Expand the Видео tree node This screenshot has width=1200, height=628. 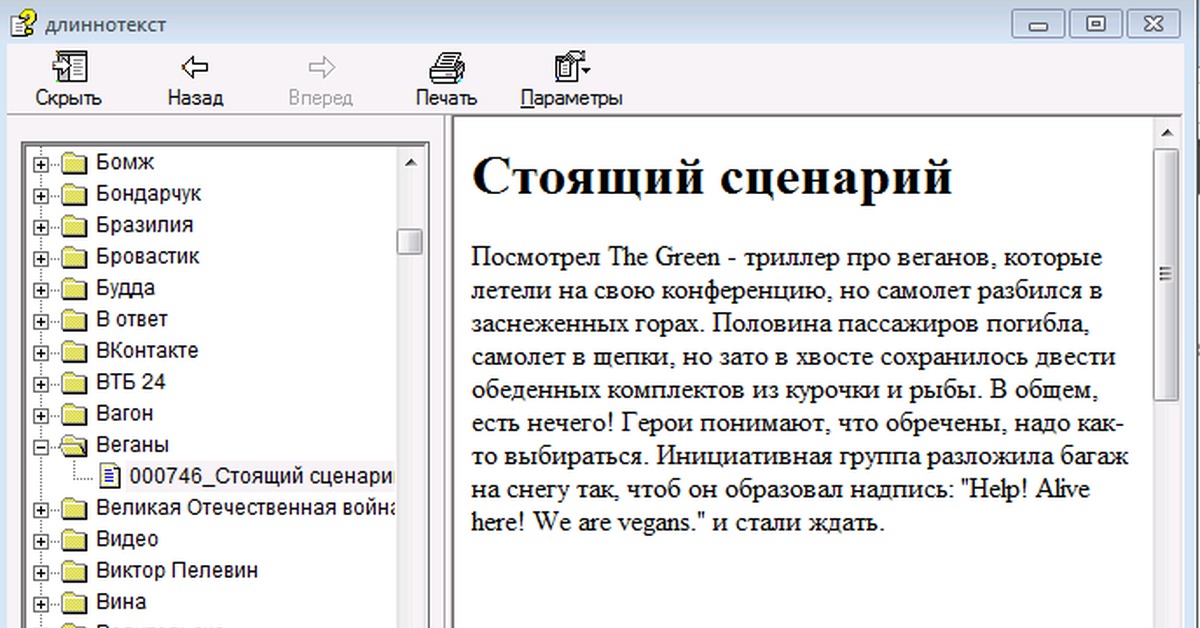coord(41,541)
